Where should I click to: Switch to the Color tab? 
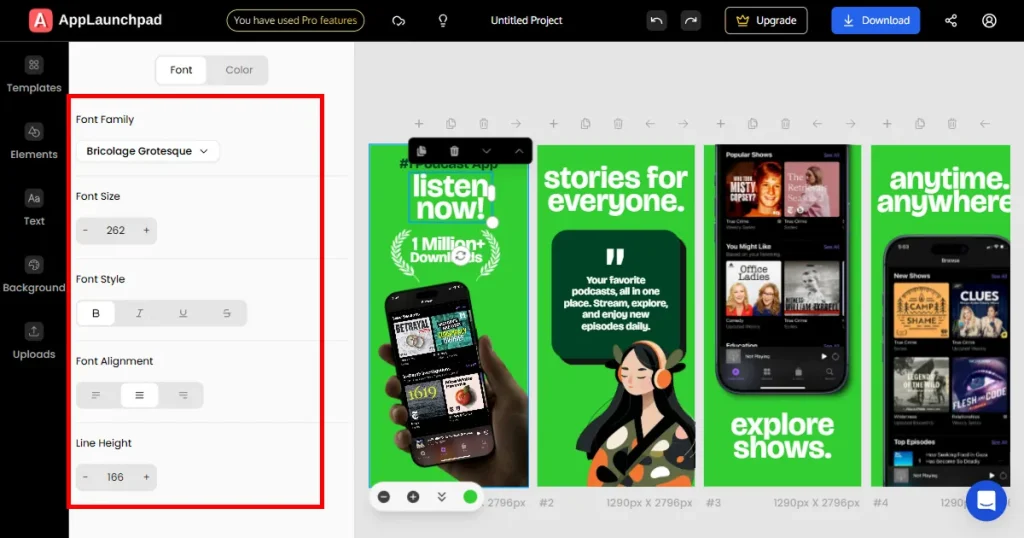coord(239,70)
